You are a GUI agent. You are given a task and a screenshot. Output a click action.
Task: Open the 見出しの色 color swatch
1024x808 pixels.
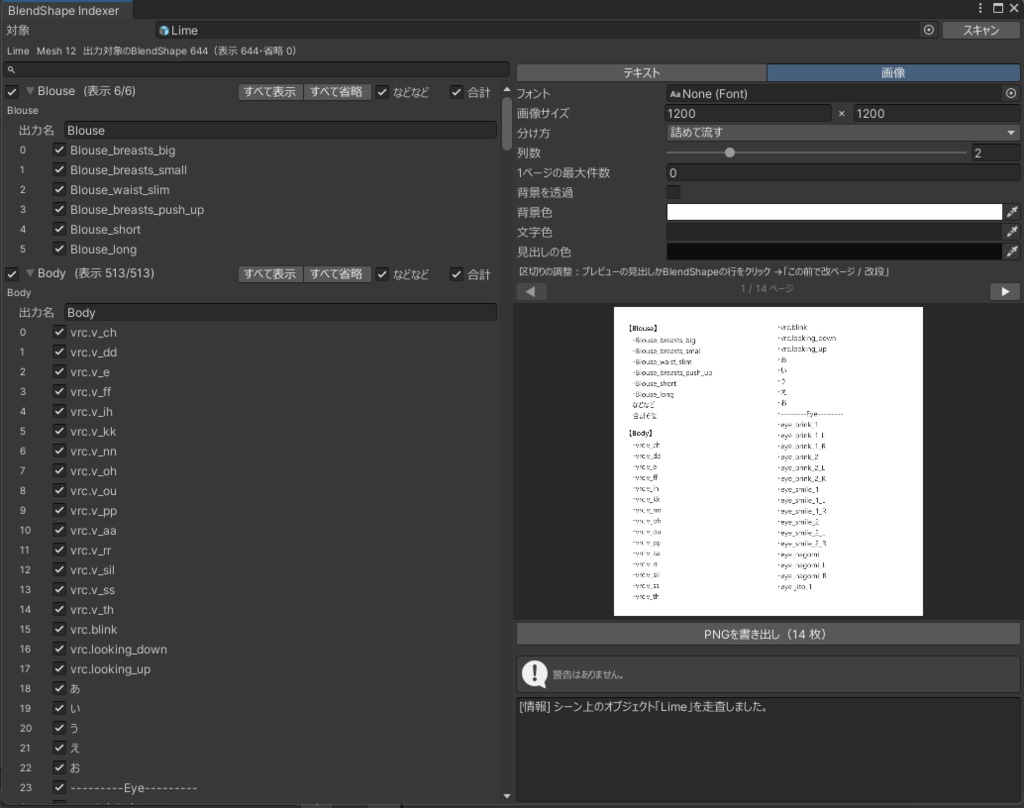click(834, 251)
